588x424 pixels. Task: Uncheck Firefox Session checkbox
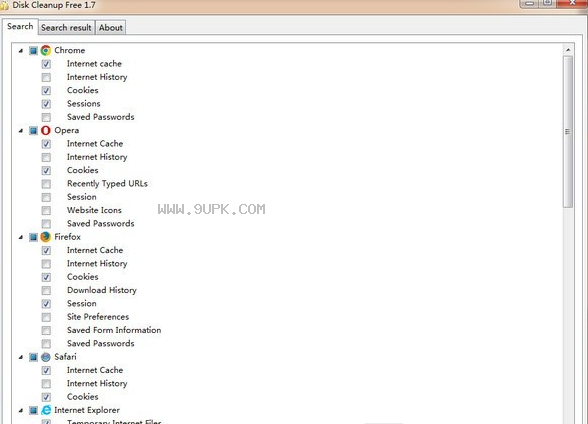coord(46,304)
